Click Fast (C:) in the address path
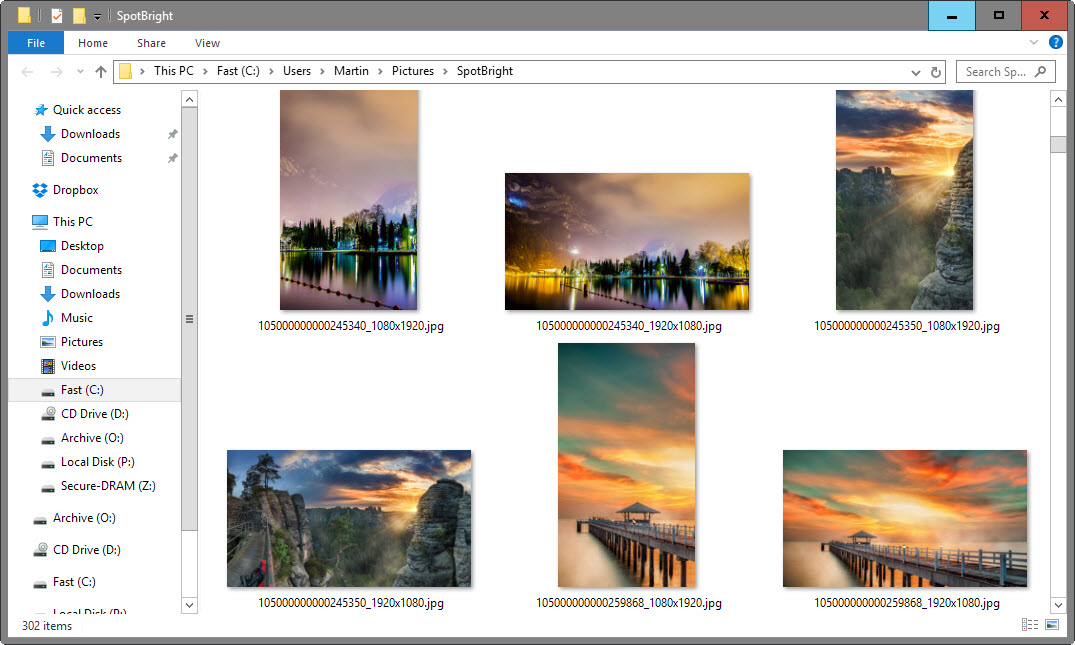This screenshot has height=645, width=1075. point(238,71)
